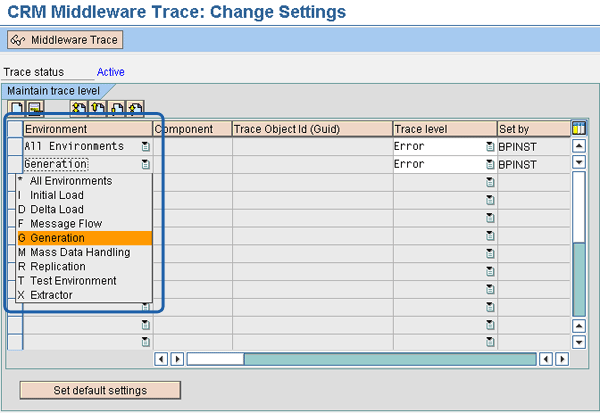This screenshot has width=600, height=413.
Task: Click the Component cell in the first row
Action: click(192, 146)
